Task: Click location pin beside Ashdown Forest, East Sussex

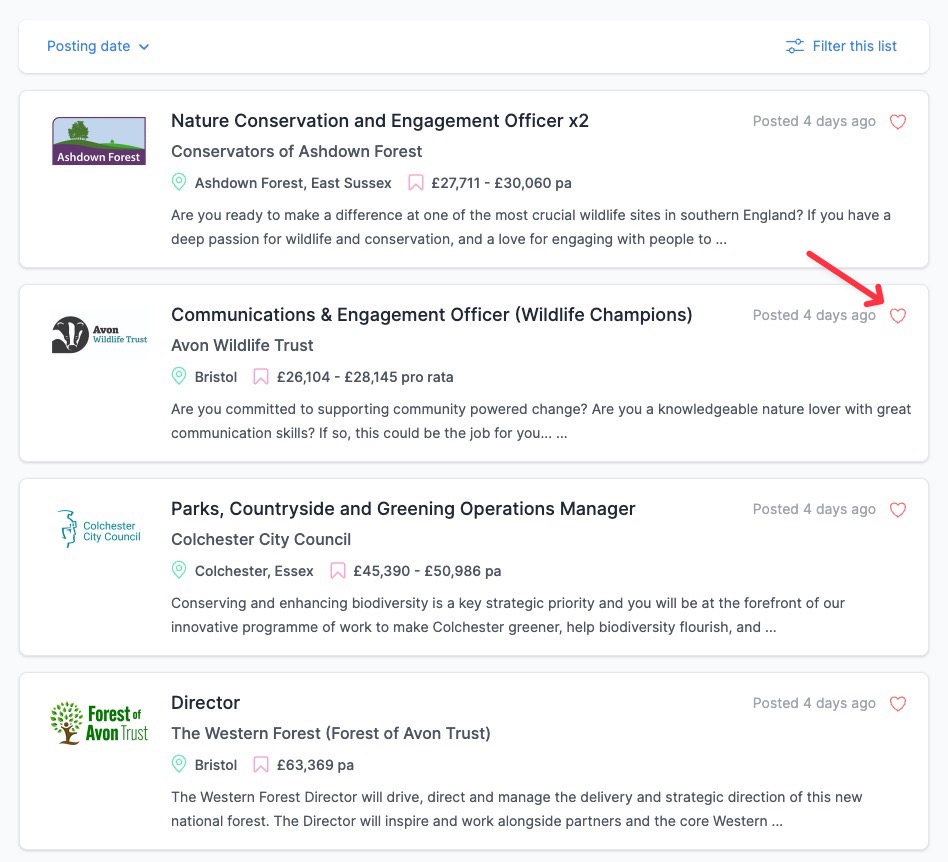Action: click(x=179, y=182)
